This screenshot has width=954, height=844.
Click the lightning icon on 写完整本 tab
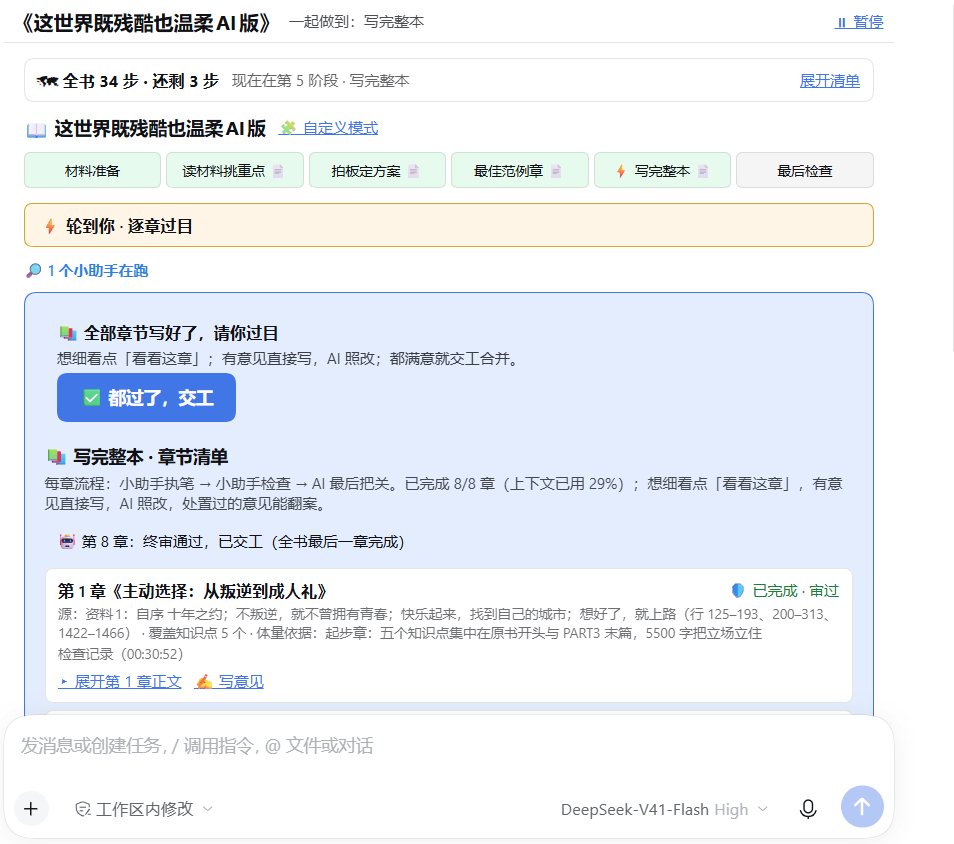click(621, 171)
